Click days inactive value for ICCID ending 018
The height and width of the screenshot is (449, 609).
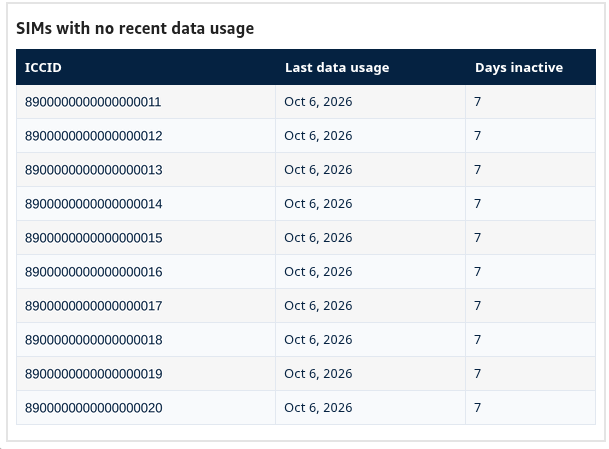[478, 340]
